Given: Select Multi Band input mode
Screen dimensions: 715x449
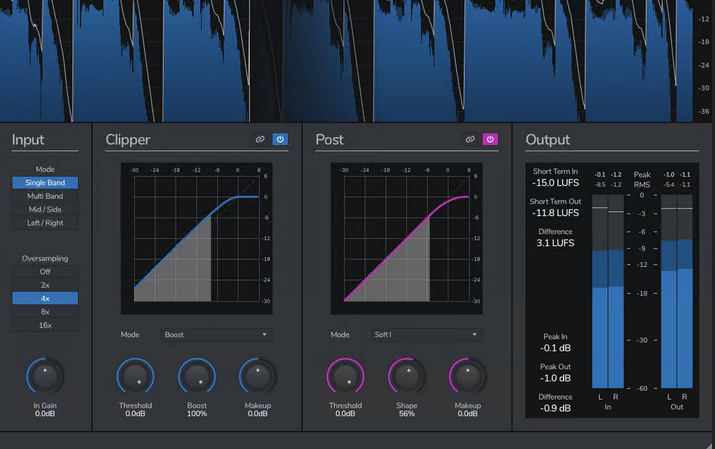Looking at the screenshot, I should pos(45,197).
